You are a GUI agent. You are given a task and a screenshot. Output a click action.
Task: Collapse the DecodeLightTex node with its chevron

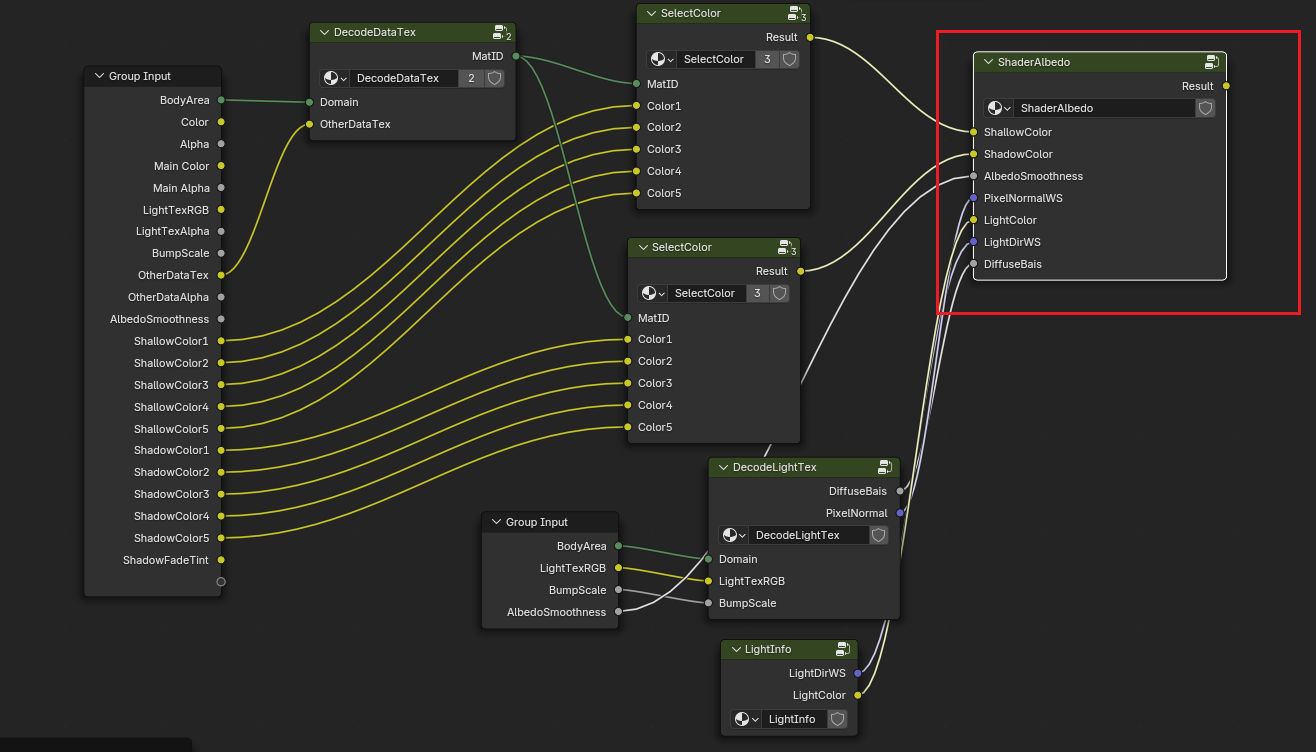722,467
